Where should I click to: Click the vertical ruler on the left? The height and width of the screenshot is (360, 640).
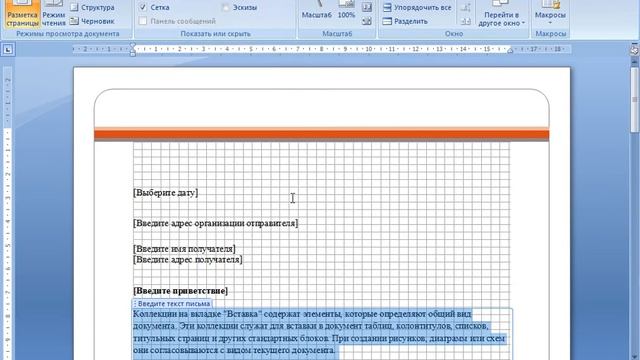tap(7, 212)
